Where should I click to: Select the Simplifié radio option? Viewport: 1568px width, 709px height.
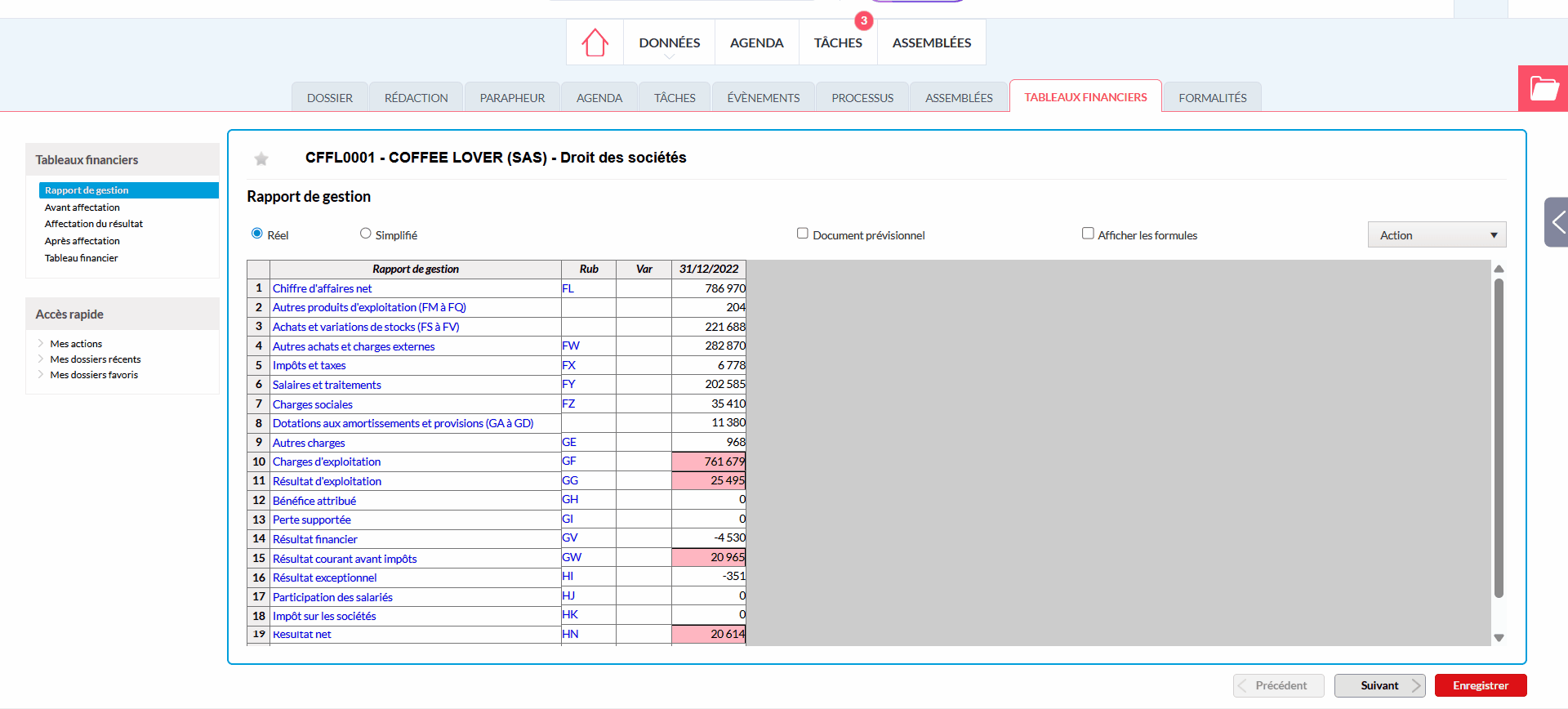click(x=365, y=234)
